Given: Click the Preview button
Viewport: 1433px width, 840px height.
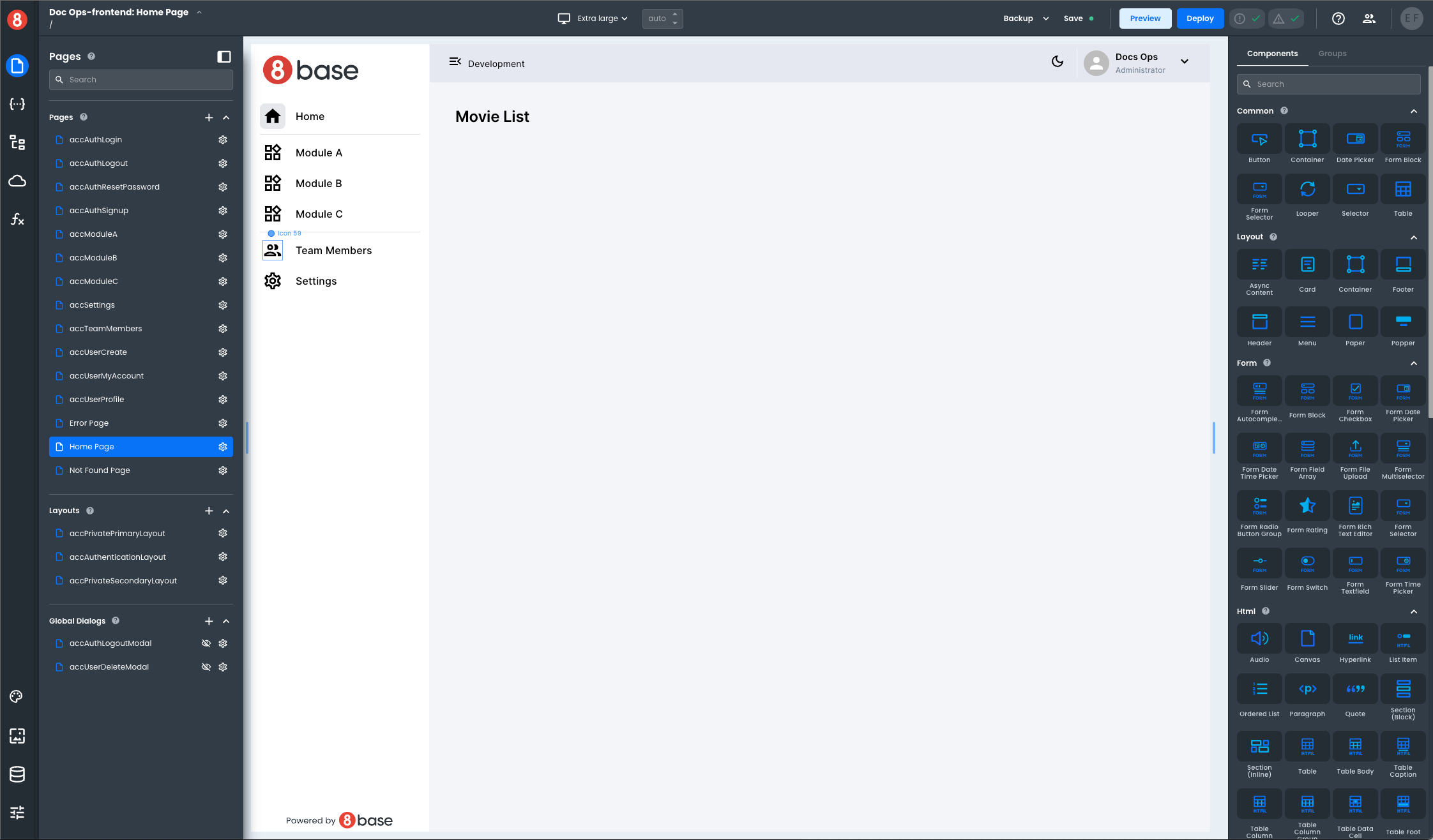Looking at the screenshot, I should click(x=1145, y=19).
